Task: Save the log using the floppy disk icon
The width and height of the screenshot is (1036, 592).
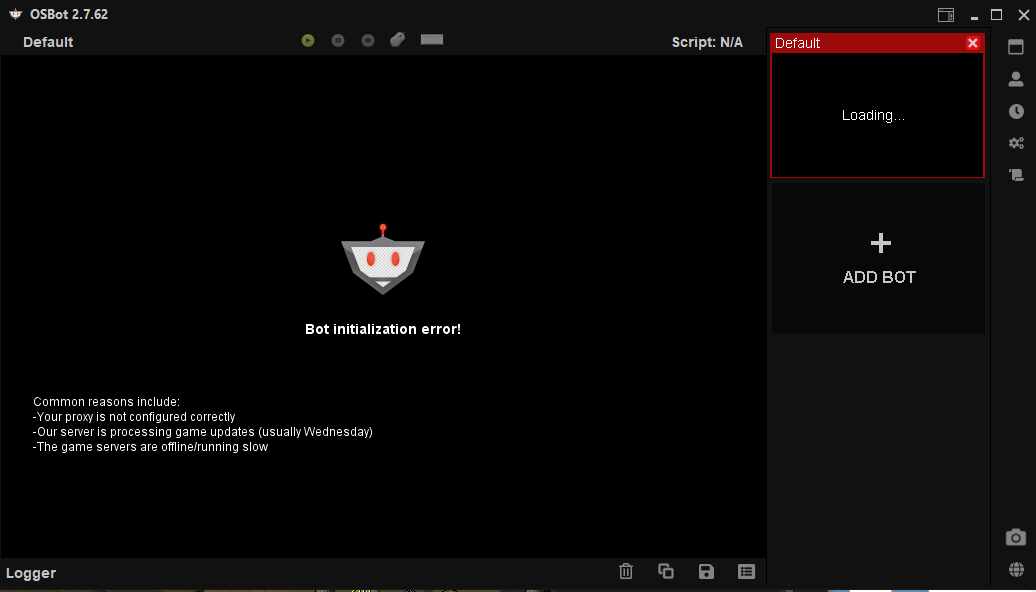Action: [x=706, y=572]
